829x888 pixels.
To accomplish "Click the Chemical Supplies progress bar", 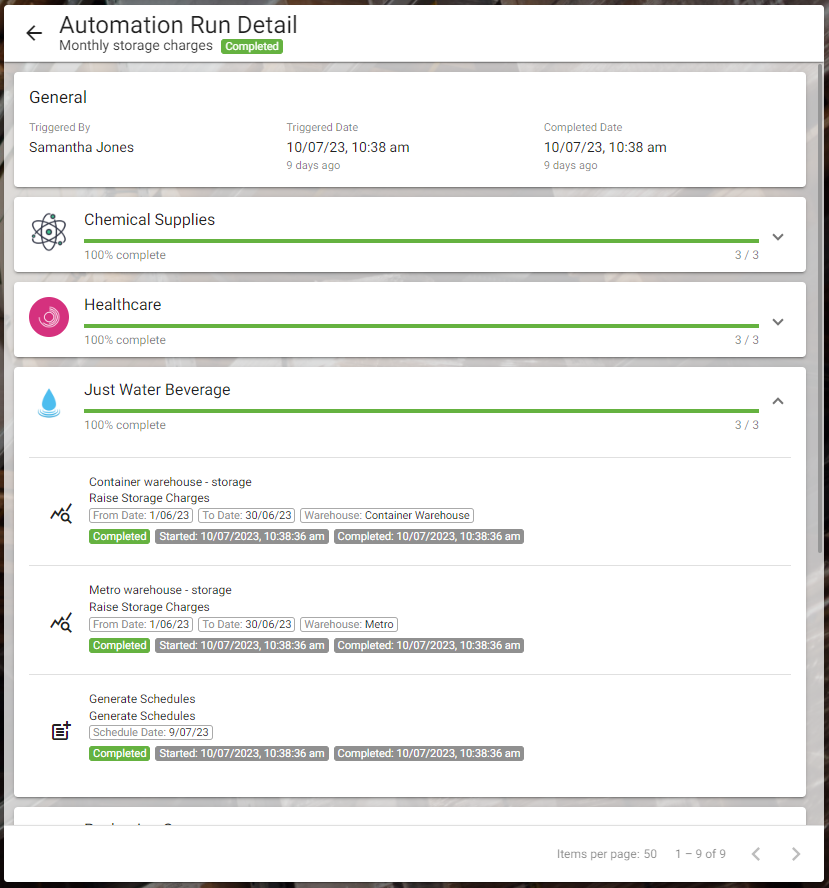I will (421, 241).
